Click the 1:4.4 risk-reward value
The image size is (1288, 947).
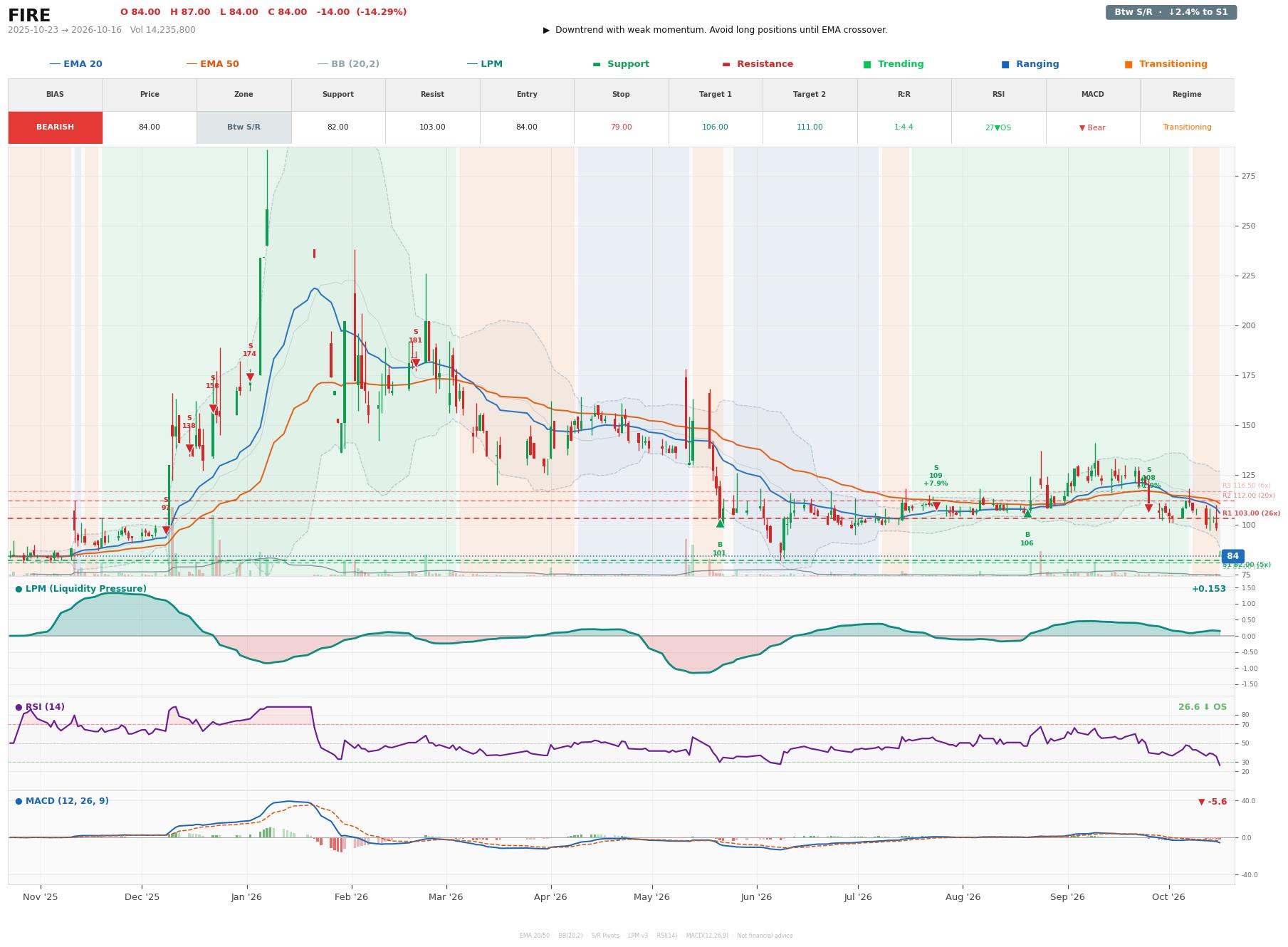(x=904, y=127)
